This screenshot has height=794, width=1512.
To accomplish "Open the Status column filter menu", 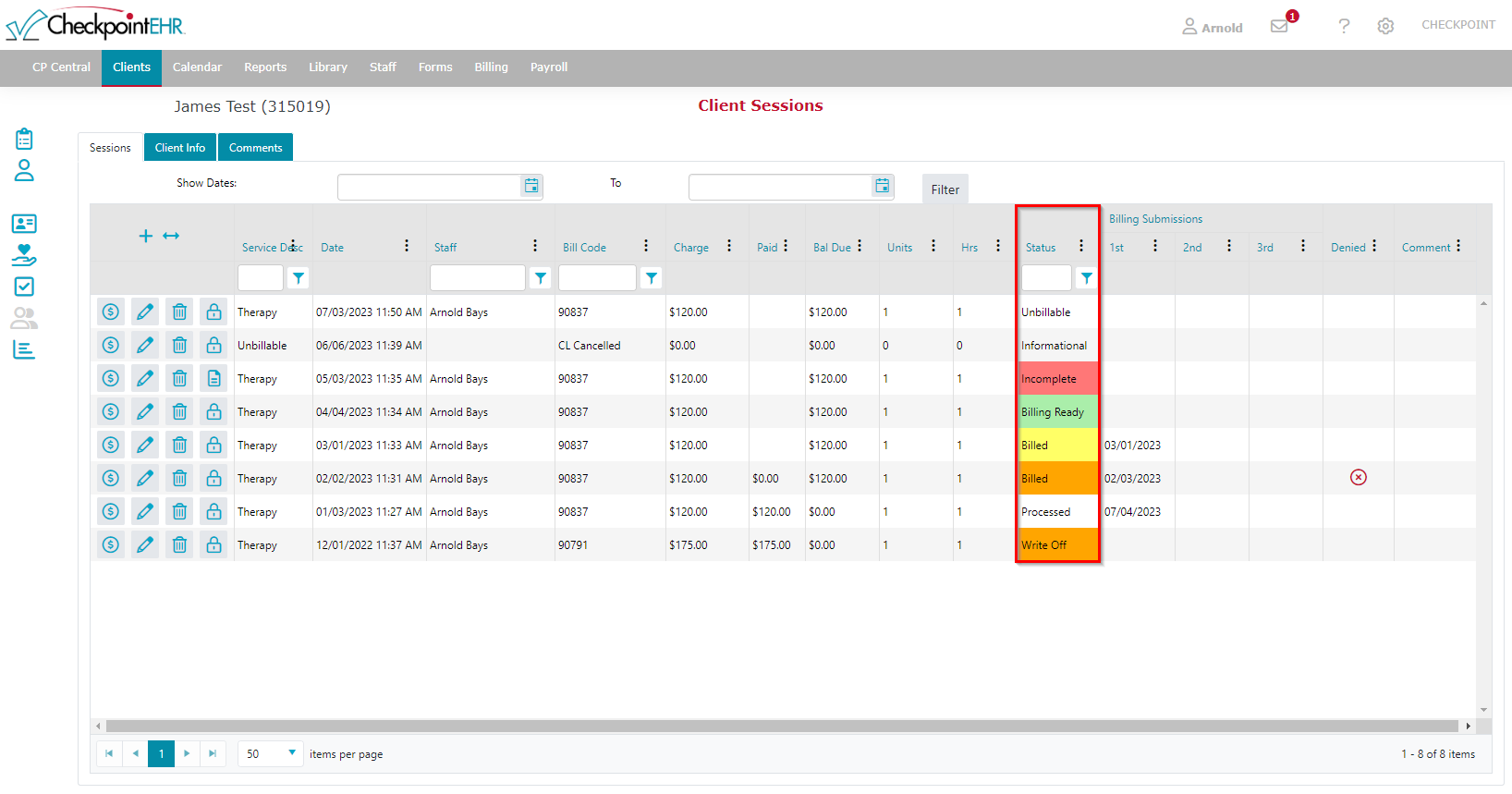I will (x=1086, y=278).
